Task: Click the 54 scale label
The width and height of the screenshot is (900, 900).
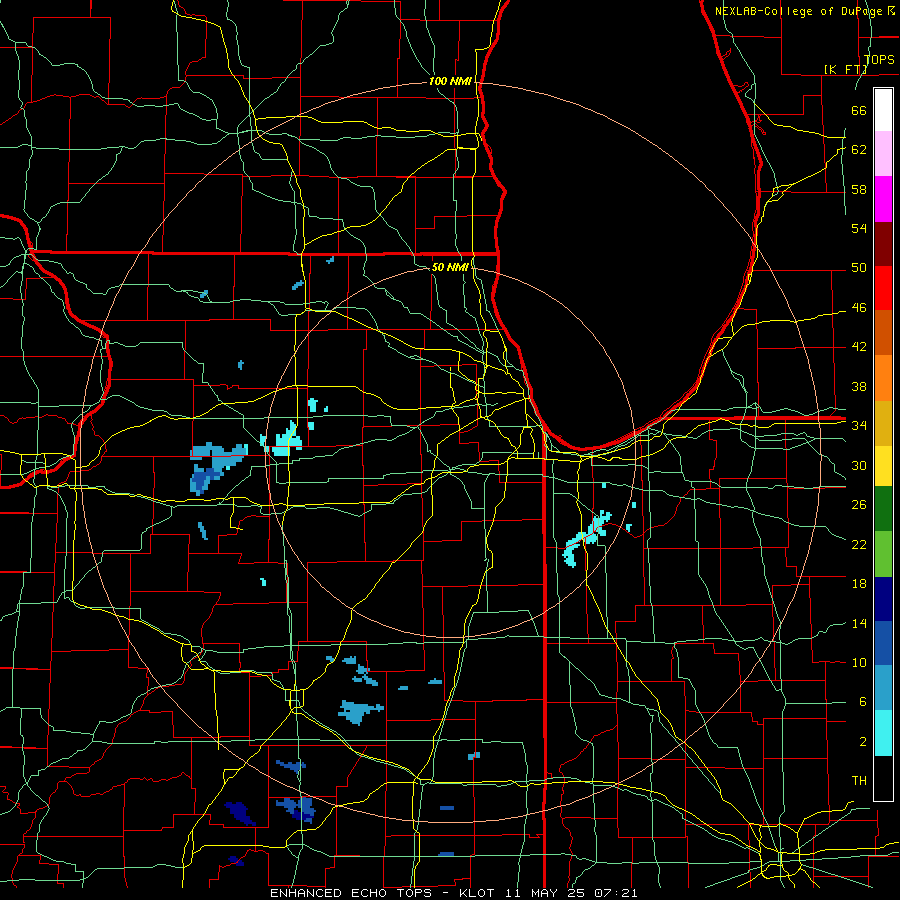Action: 859,228
